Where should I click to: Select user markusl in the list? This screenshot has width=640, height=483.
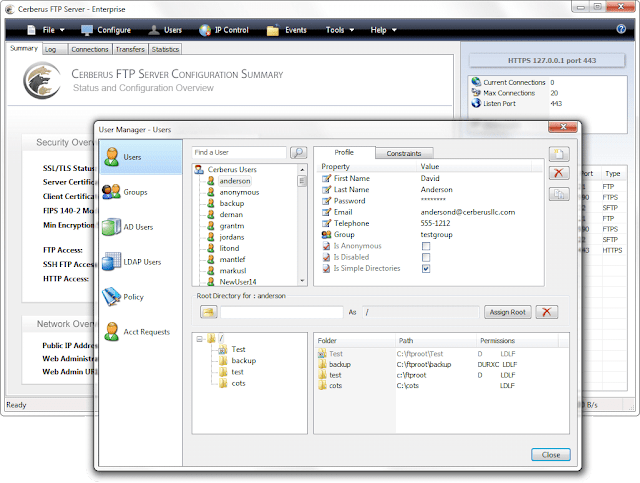(x=233, y=271)
